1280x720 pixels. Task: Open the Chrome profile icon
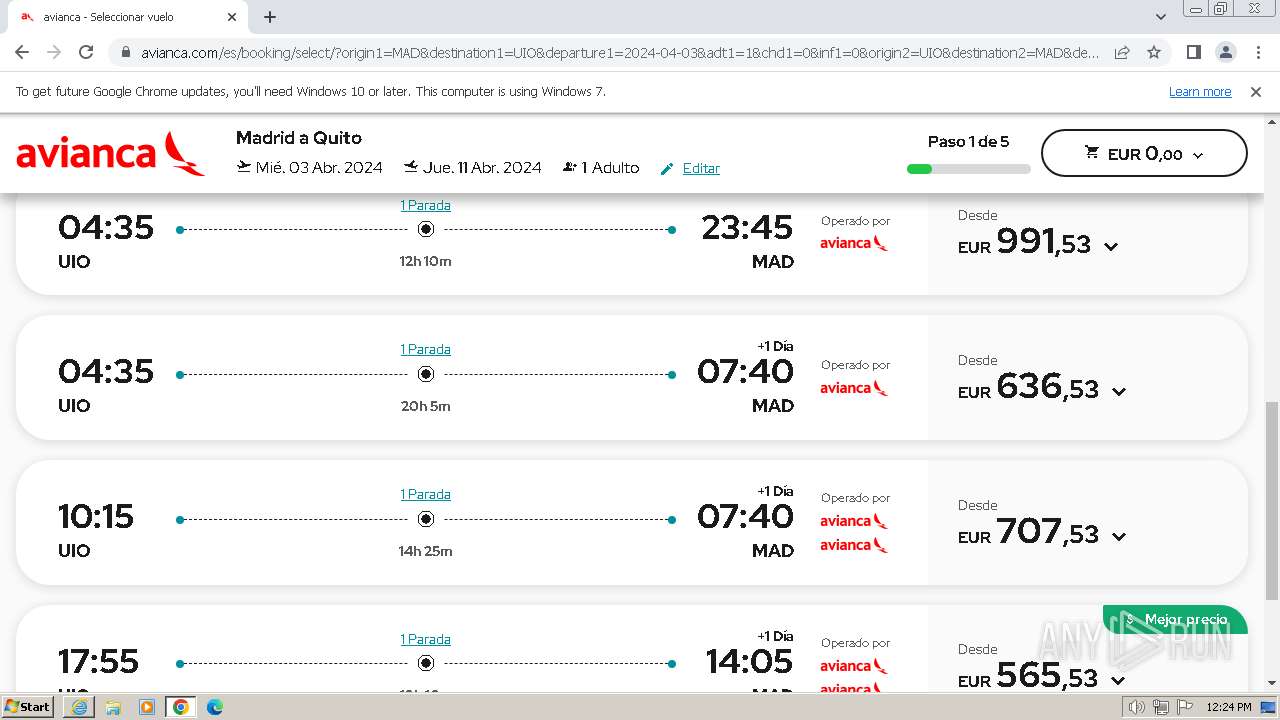coord(1226,52)
